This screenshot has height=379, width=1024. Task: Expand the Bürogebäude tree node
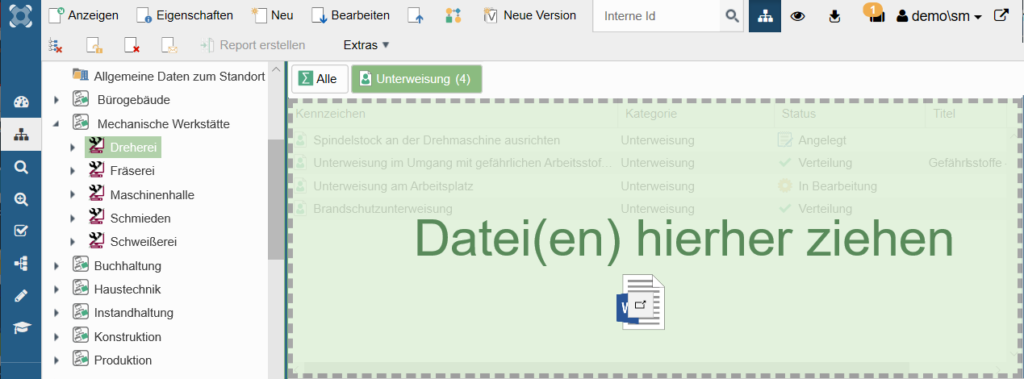tap(56, 100)
